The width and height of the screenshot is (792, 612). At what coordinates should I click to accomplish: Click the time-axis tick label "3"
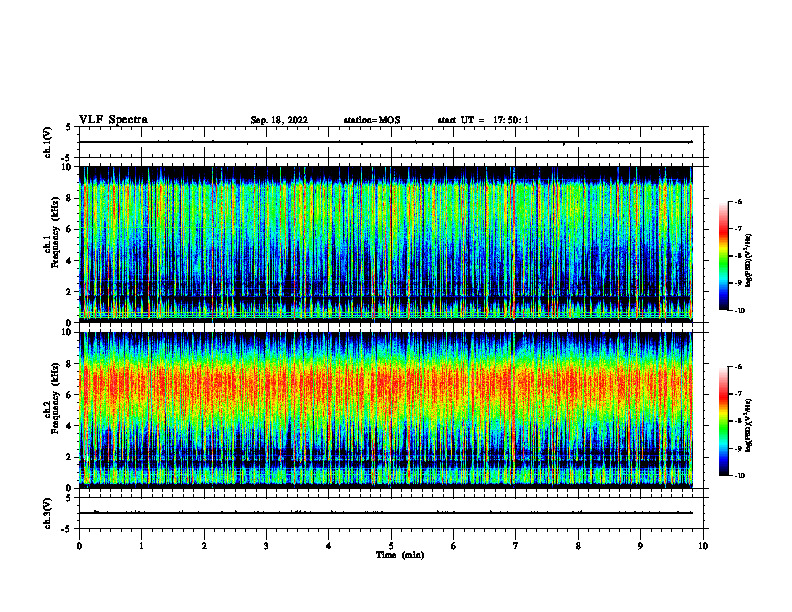tap(266, 546)
